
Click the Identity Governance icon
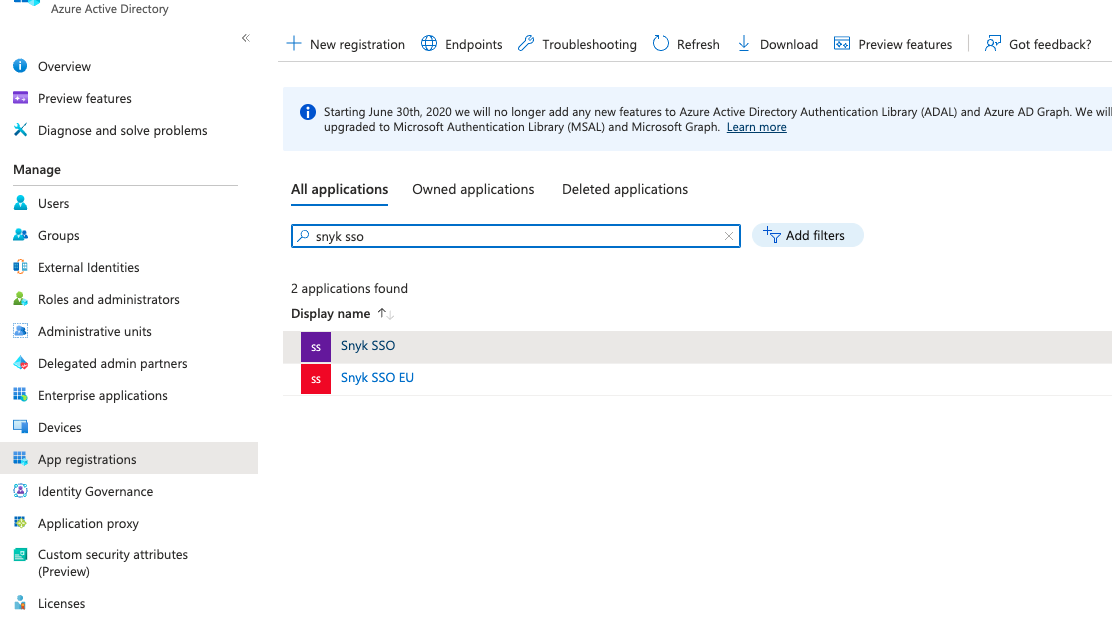[21, 491]
